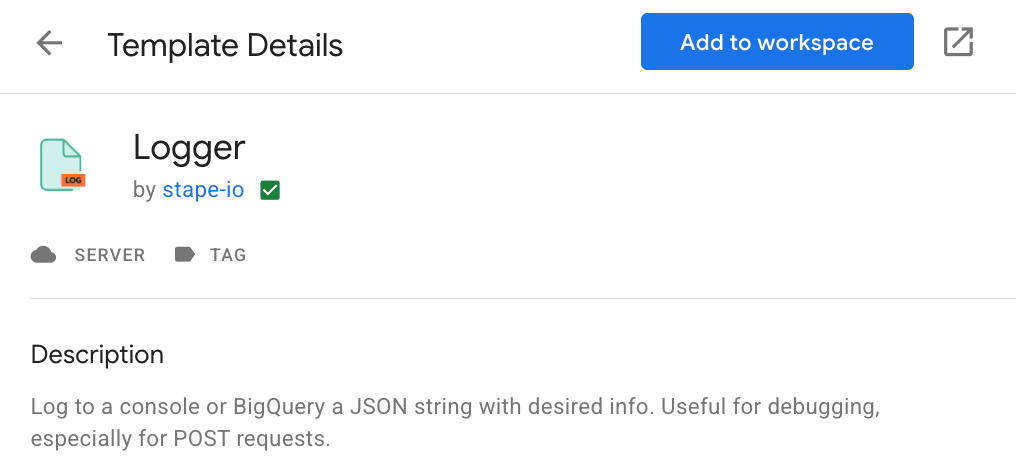Click the Template Details header title
1016x468 pixels.
click(225, 45)
